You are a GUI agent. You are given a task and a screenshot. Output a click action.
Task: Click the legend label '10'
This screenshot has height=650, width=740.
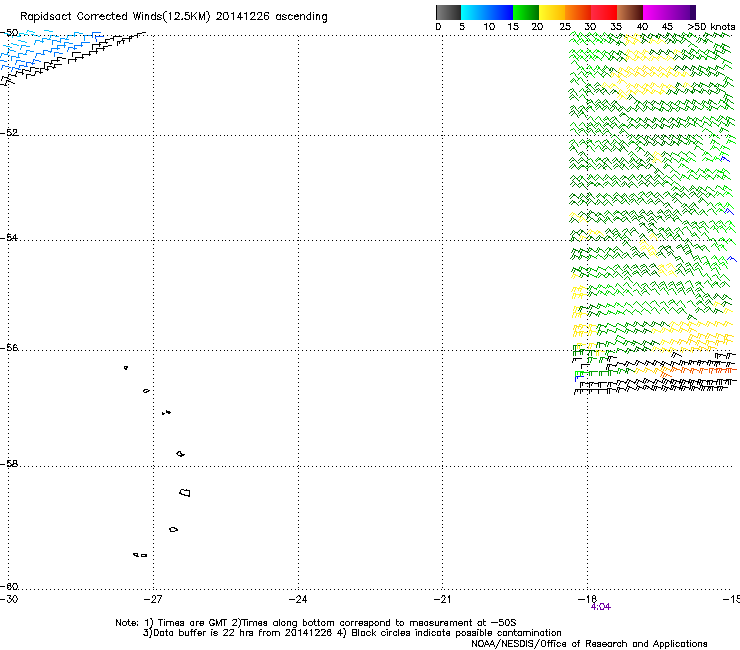pos(489,27)
